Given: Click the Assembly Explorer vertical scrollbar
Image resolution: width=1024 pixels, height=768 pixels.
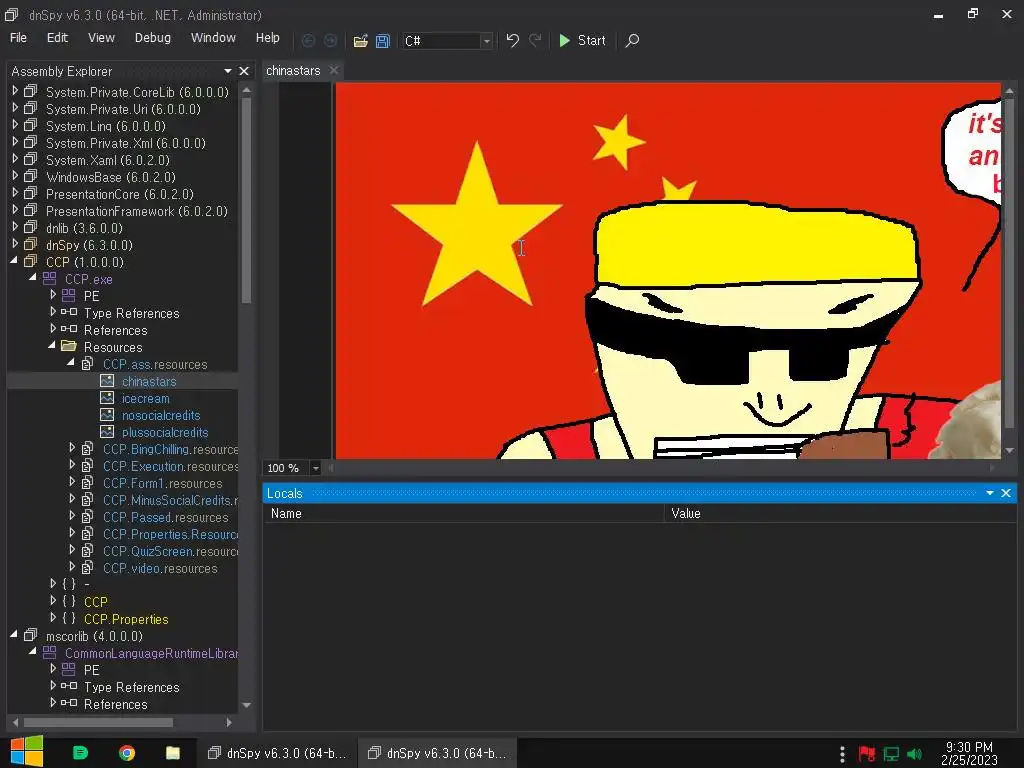Looking at the screenshot, I should tap(246, 200).
